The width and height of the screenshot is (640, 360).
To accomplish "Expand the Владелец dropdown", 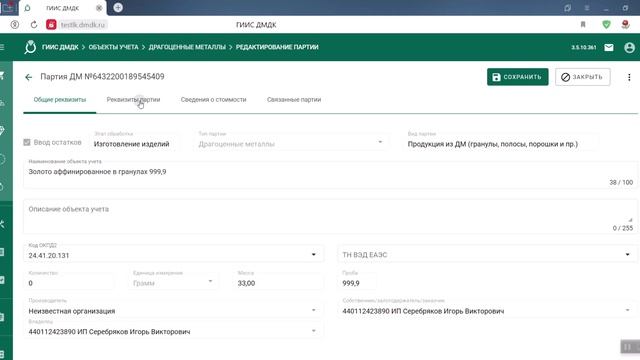I will click(313, 331).
